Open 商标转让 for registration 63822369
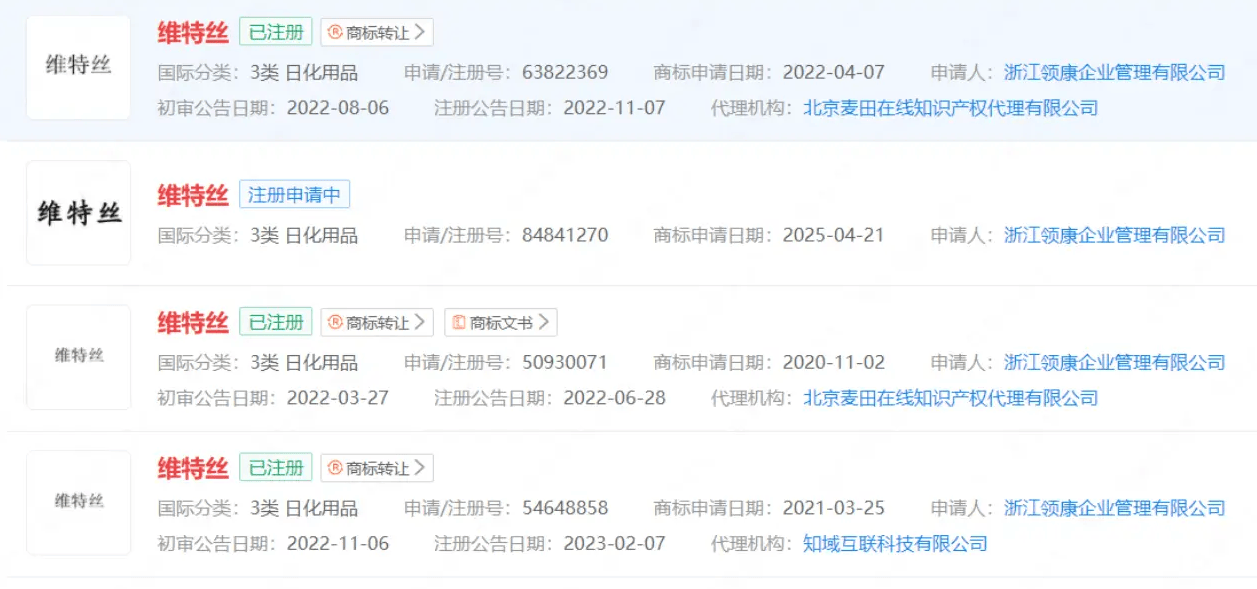 point(377,32)
